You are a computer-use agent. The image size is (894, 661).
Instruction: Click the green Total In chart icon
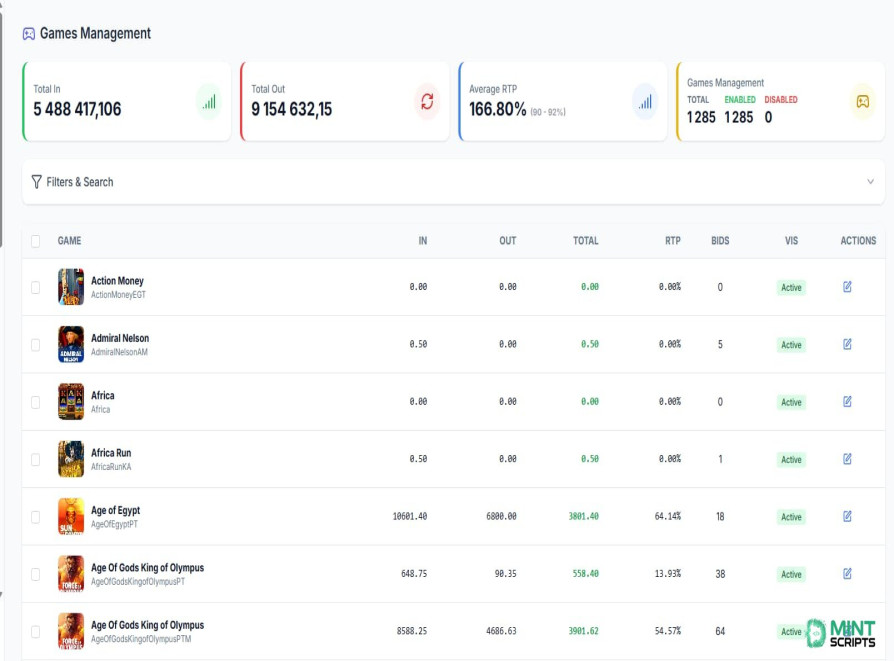pos(209,102)
